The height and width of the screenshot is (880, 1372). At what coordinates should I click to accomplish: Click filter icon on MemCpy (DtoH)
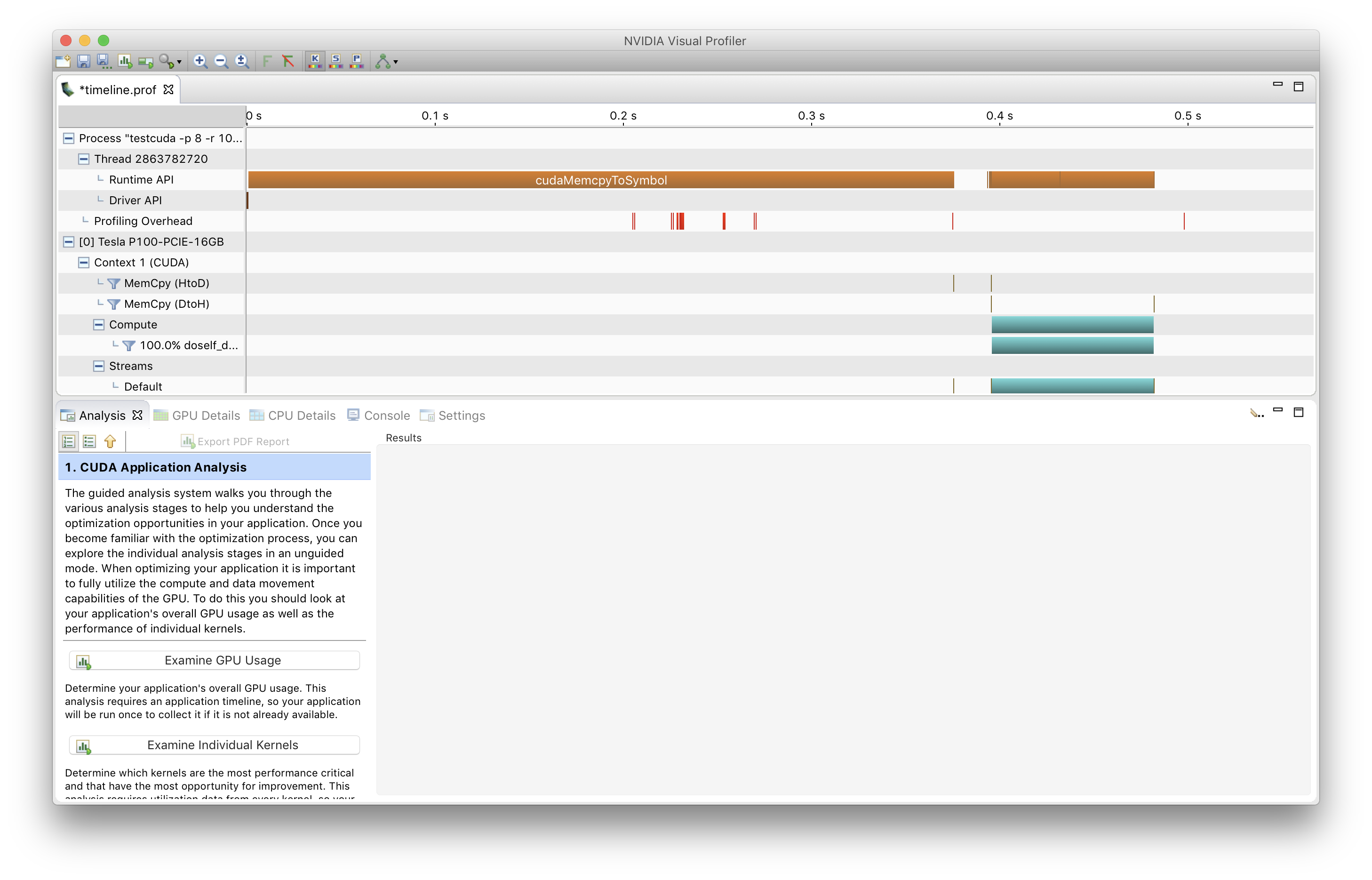point(114,304)
